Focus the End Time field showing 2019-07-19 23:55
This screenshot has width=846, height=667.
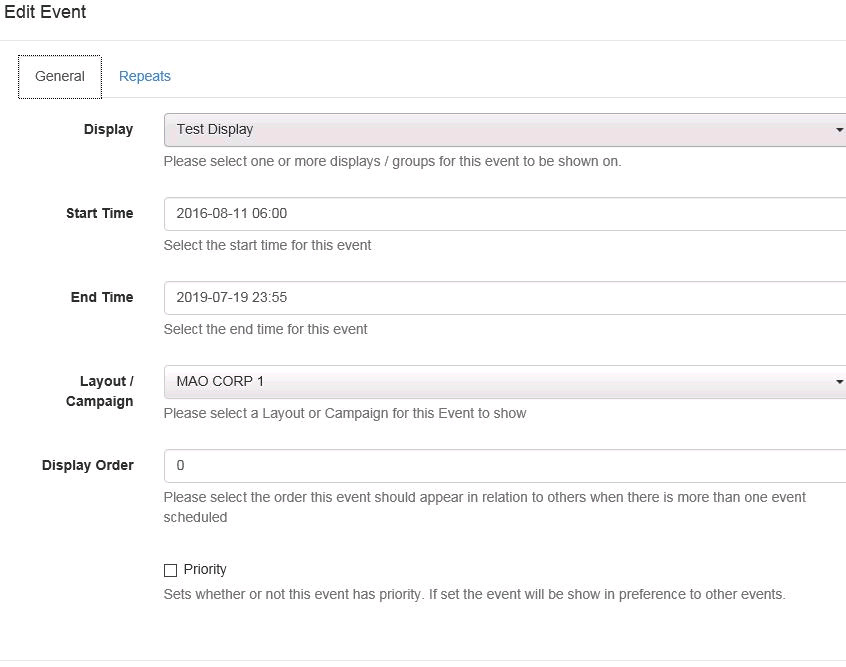pos(504,297)
